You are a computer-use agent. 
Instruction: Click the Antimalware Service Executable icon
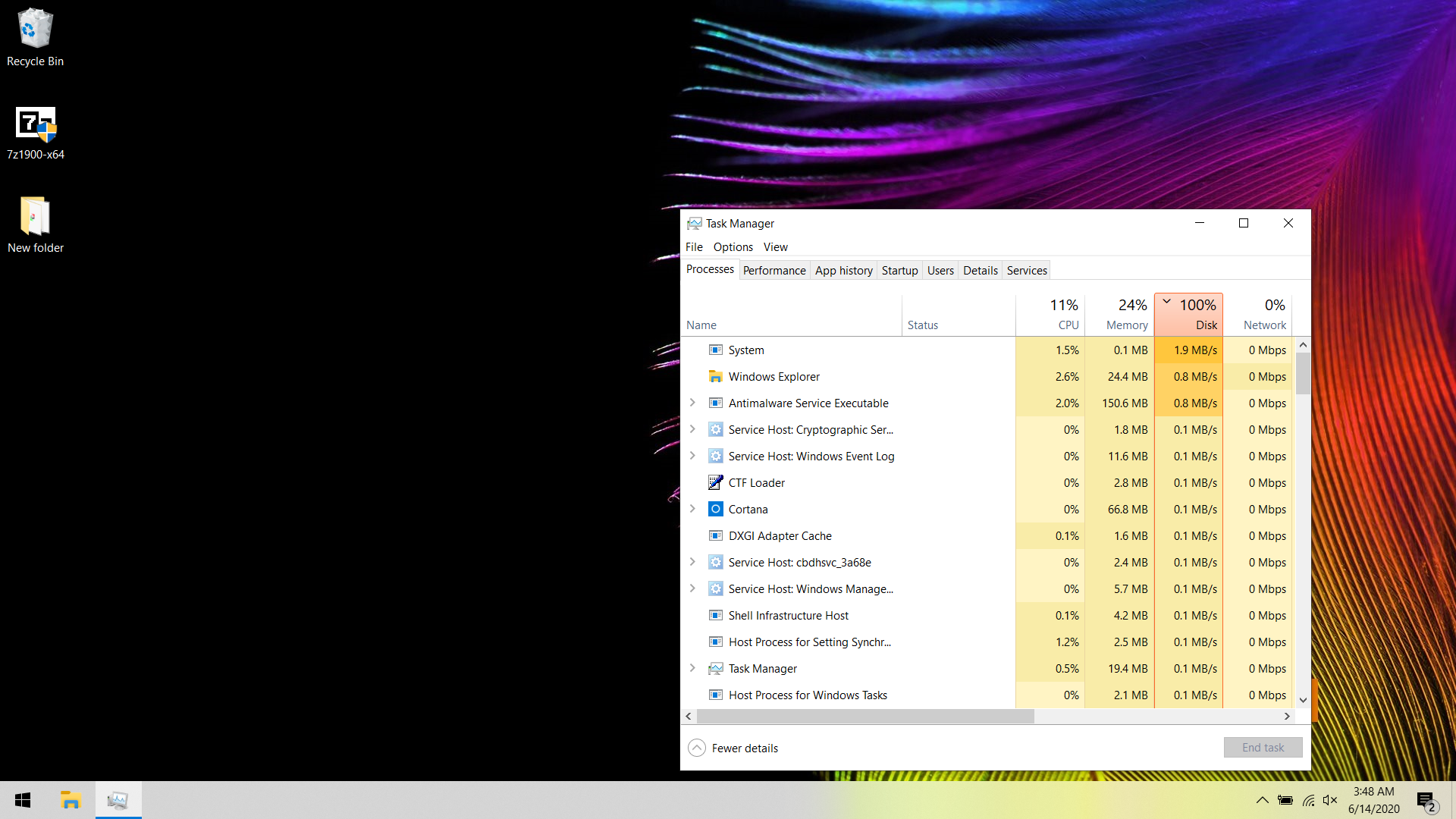point(715,403)
